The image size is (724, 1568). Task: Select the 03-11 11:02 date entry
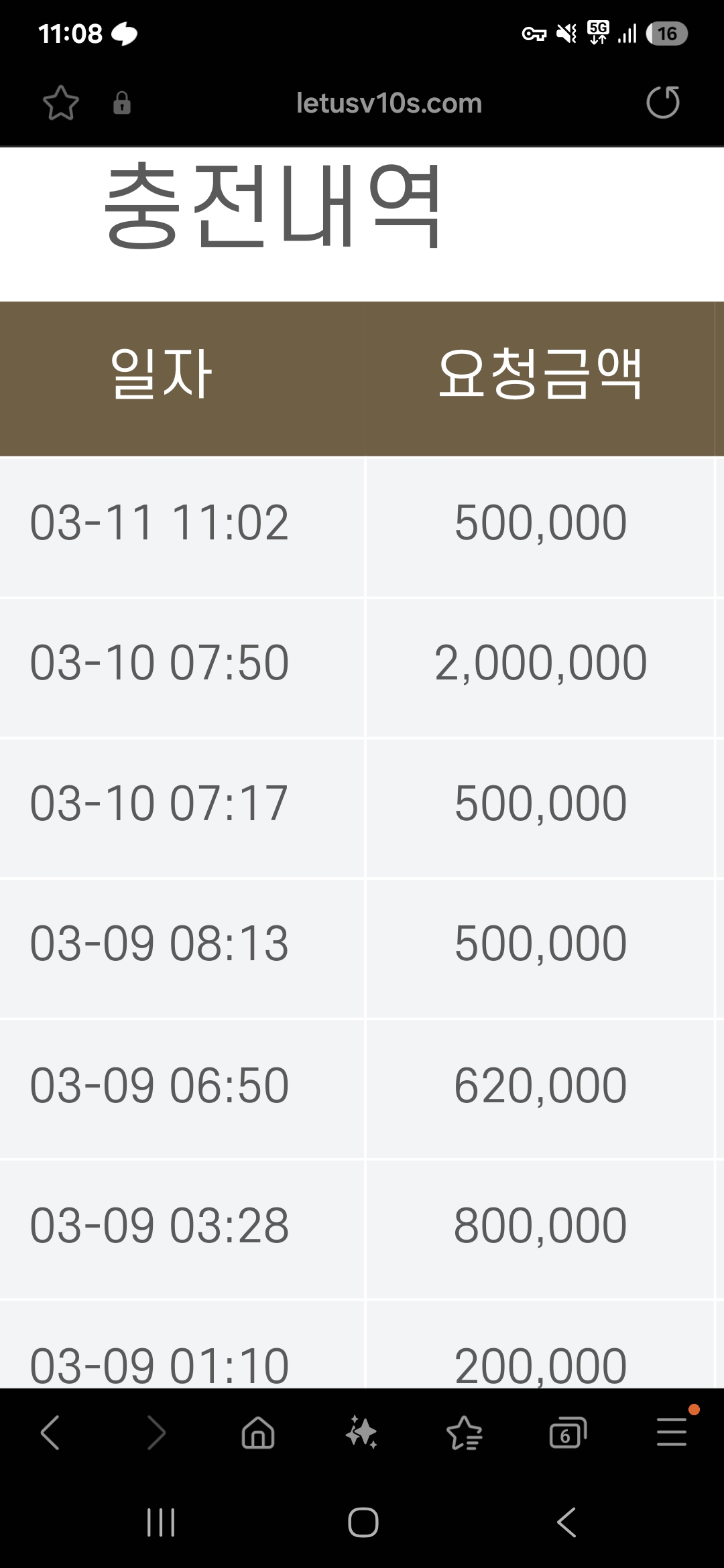(x=160, y=523)
